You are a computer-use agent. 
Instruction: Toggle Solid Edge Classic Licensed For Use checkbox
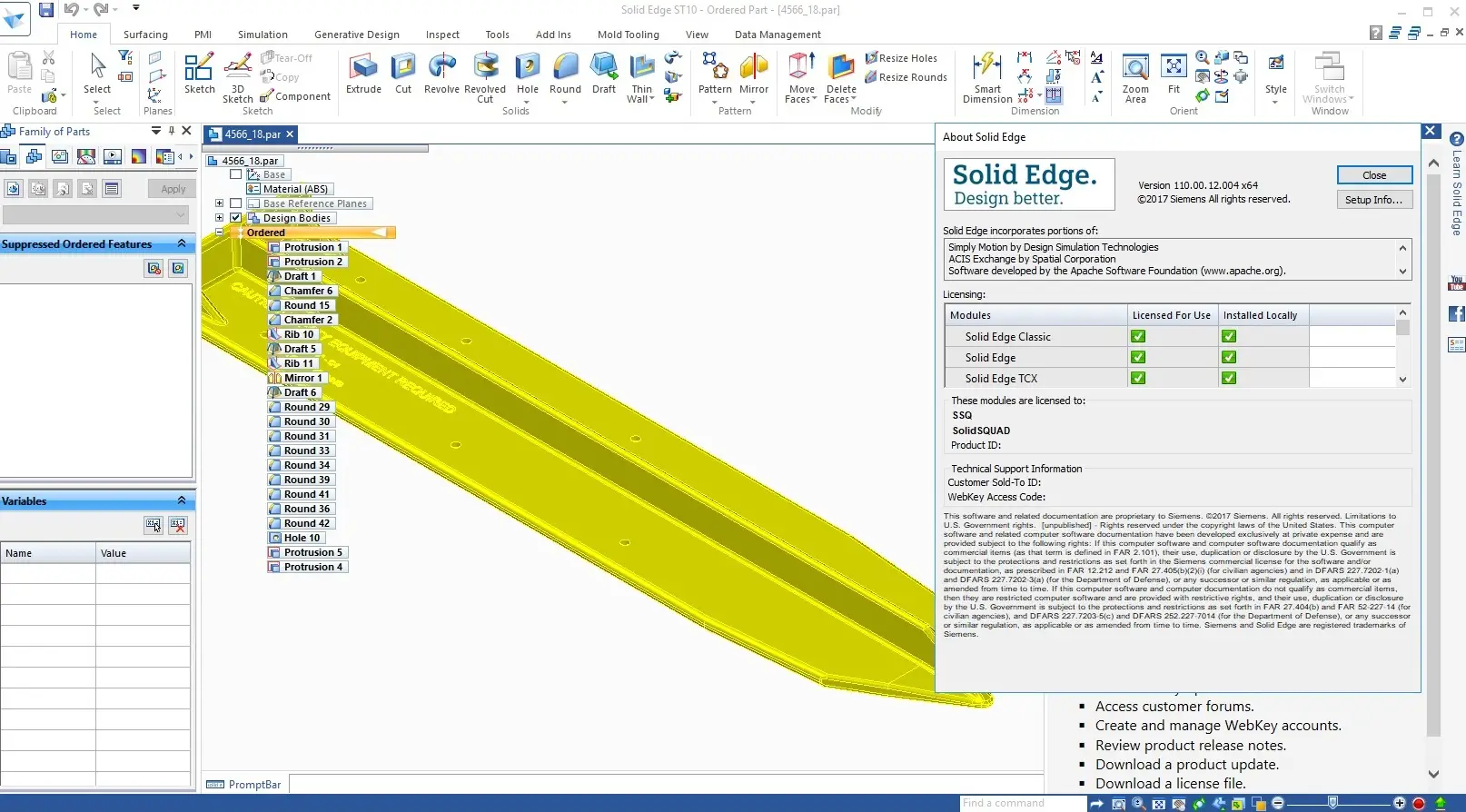click(x=1138, y=336)
